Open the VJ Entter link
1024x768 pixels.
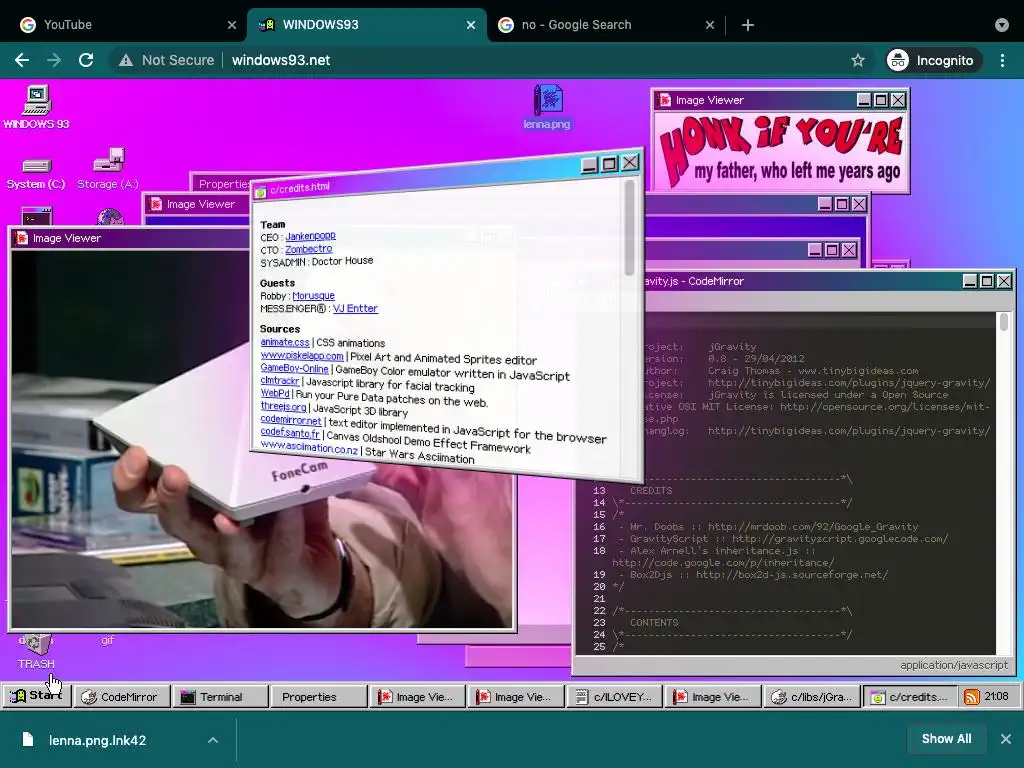(x=355, y=308)
